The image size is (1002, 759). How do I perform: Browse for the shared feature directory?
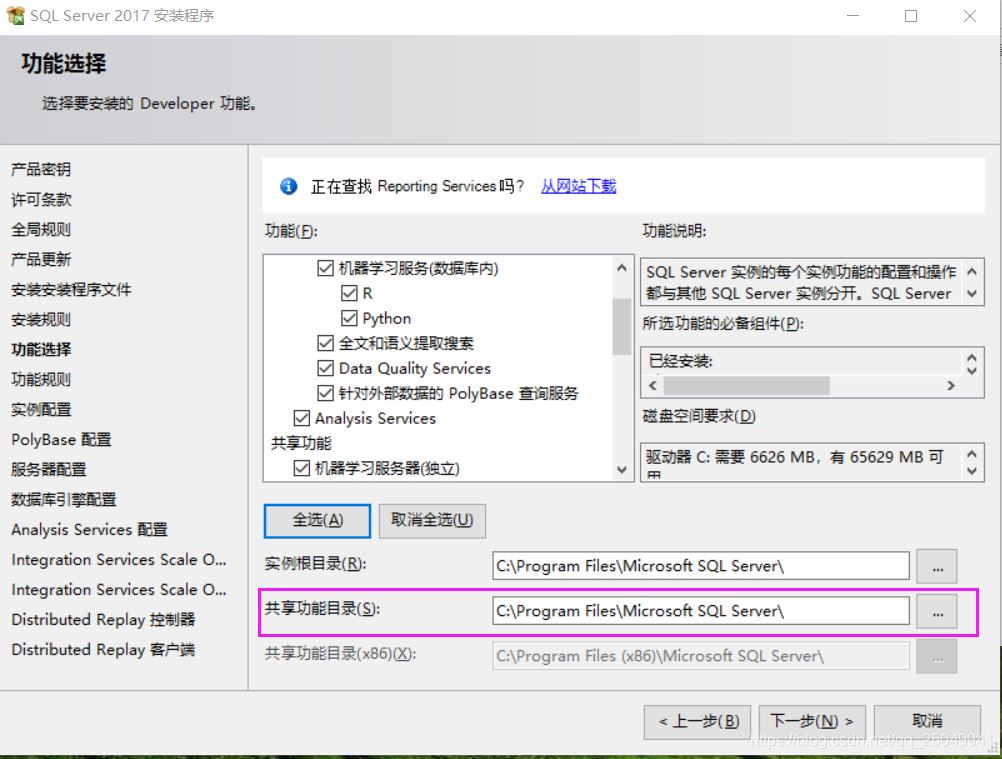pos(936,611)
